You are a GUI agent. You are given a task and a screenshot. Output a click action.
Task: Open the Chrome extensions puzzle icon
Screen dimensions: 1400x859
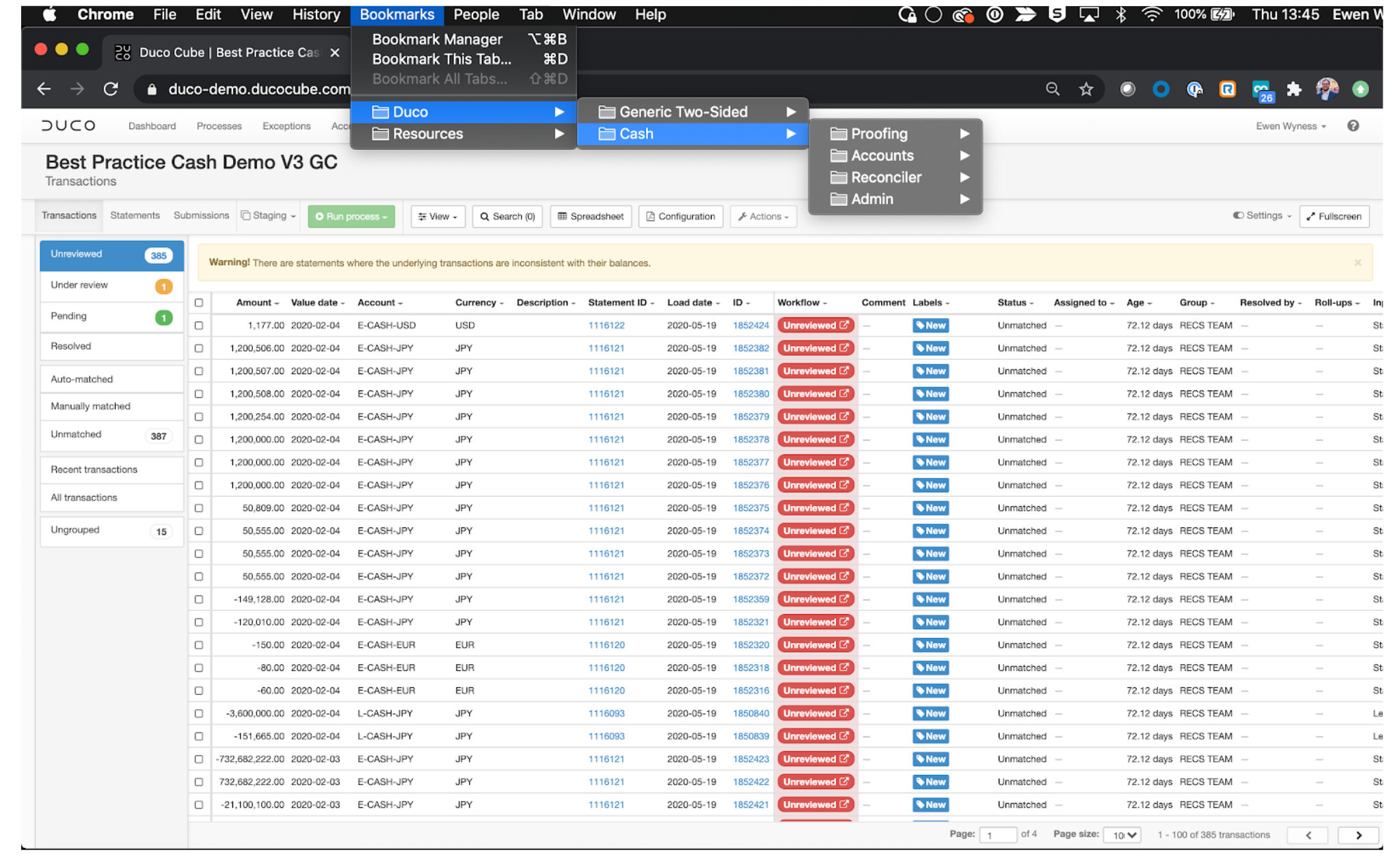tap(1293, 89)
